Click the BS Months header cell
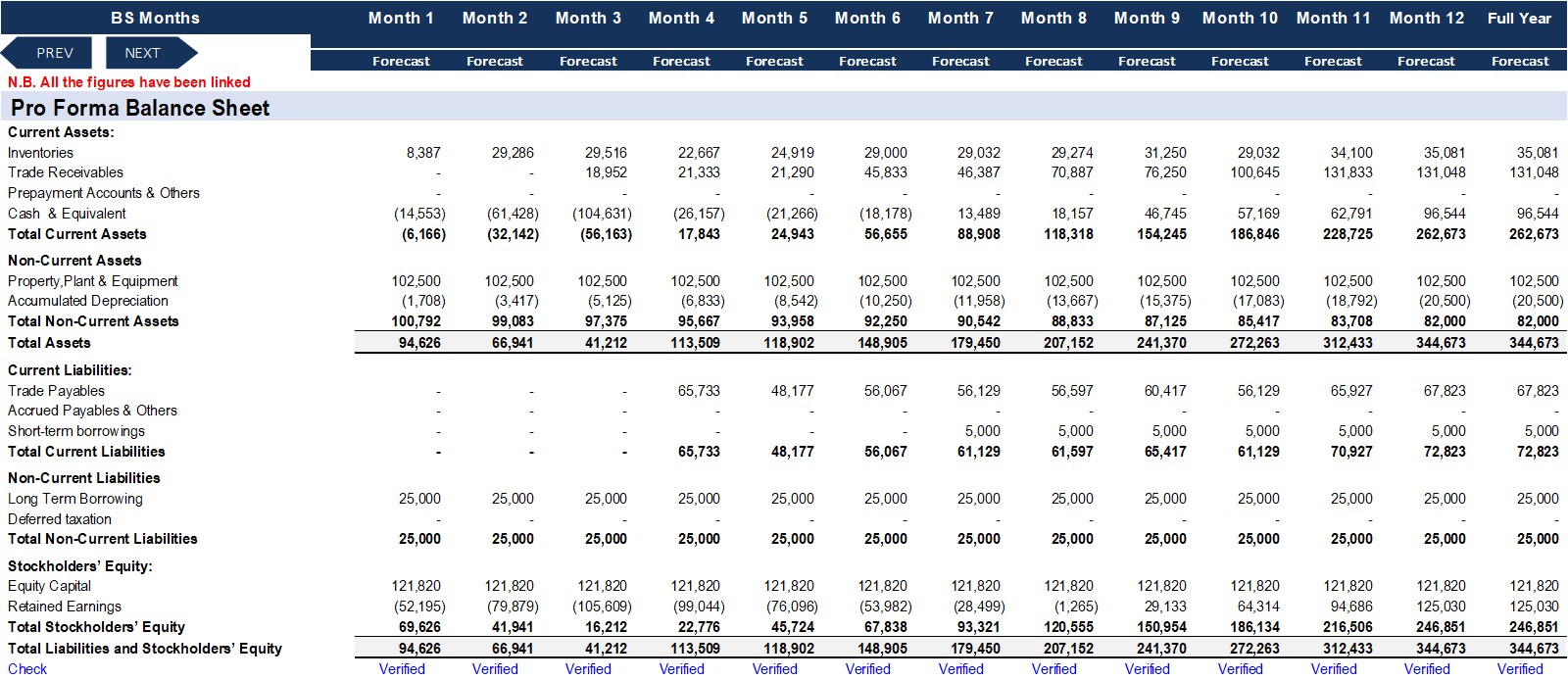Screen dimensions: 1568x680 click(x=155, y=18)
